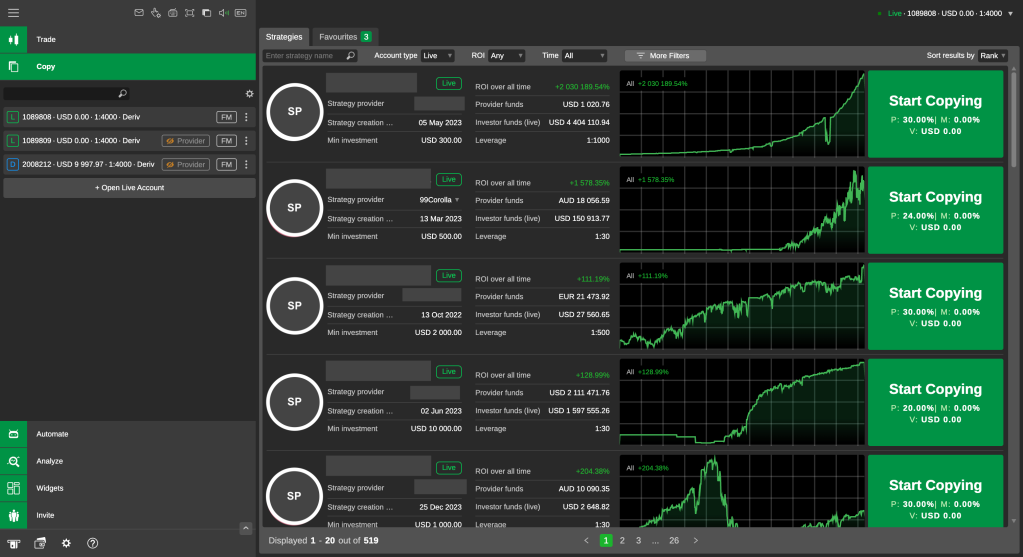The height and width of the screenshot is (557, 1023).
Task: Click the layout windows icon in top toolbar
Action: 206,12
